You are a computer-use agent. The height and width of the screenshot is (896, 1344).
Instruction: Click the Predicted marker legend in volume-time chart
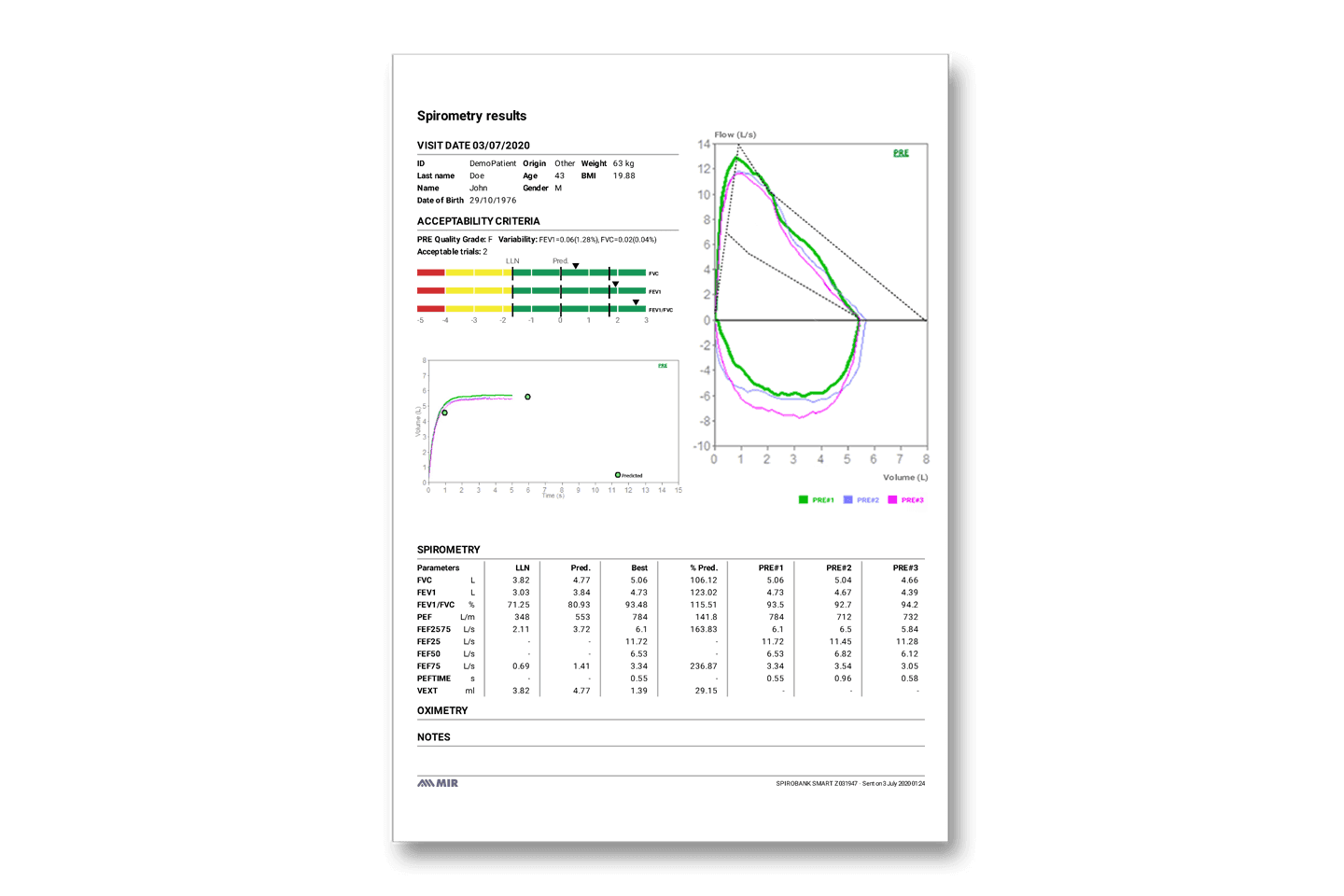point(629,475)
